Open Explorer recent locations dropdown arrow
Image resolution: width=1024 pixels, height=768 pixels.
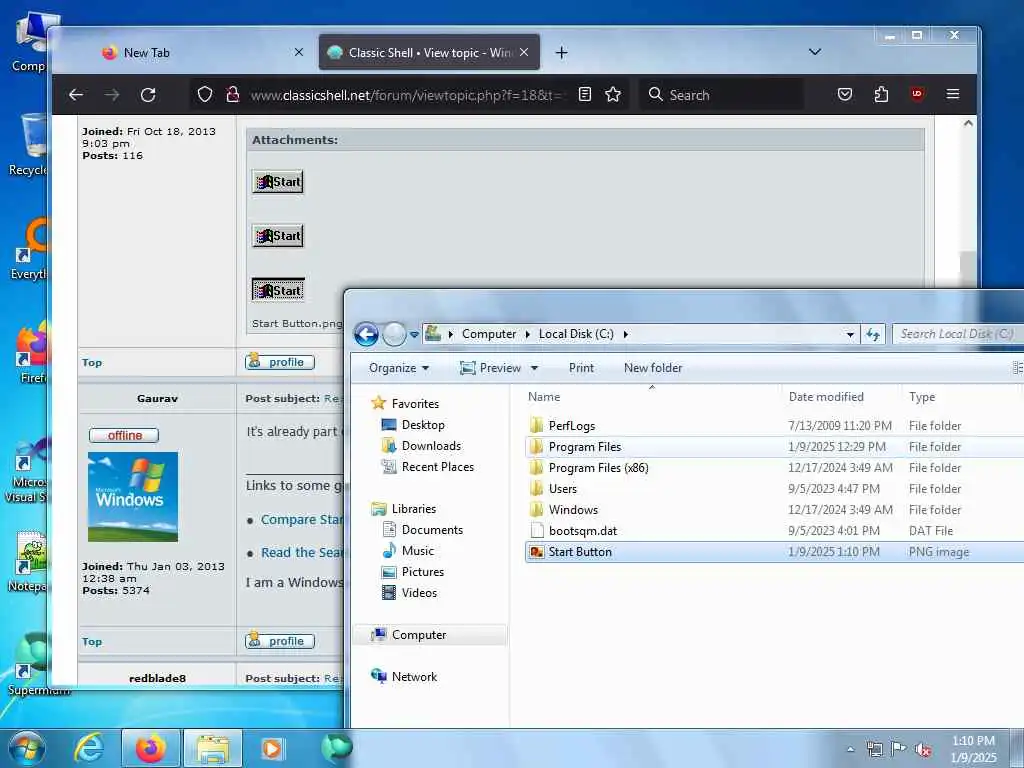(414, 334)
